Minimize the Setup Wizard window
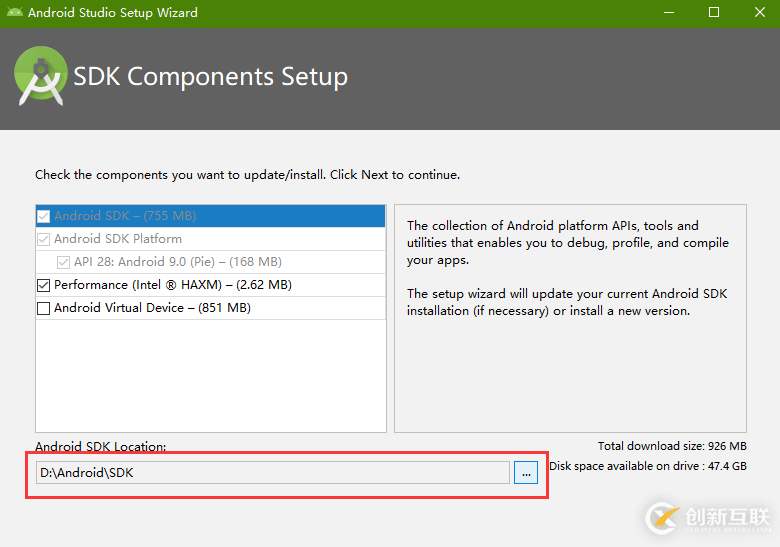 [x=669, y=12]
